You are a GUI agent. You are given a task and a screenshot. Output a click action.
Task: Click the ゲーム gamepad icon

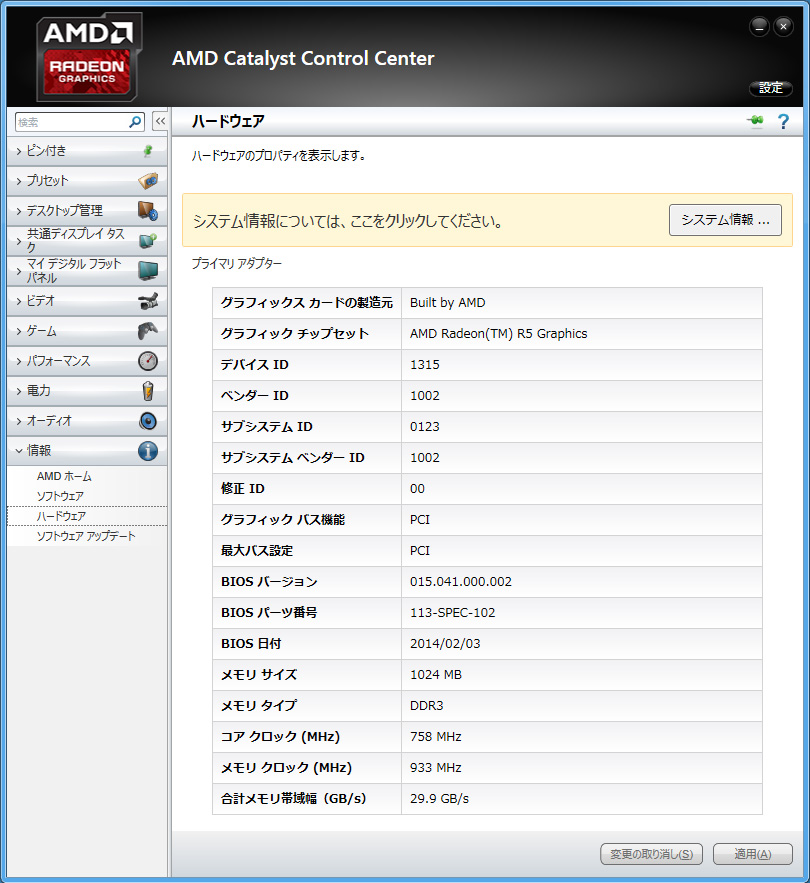pos(148,331)
